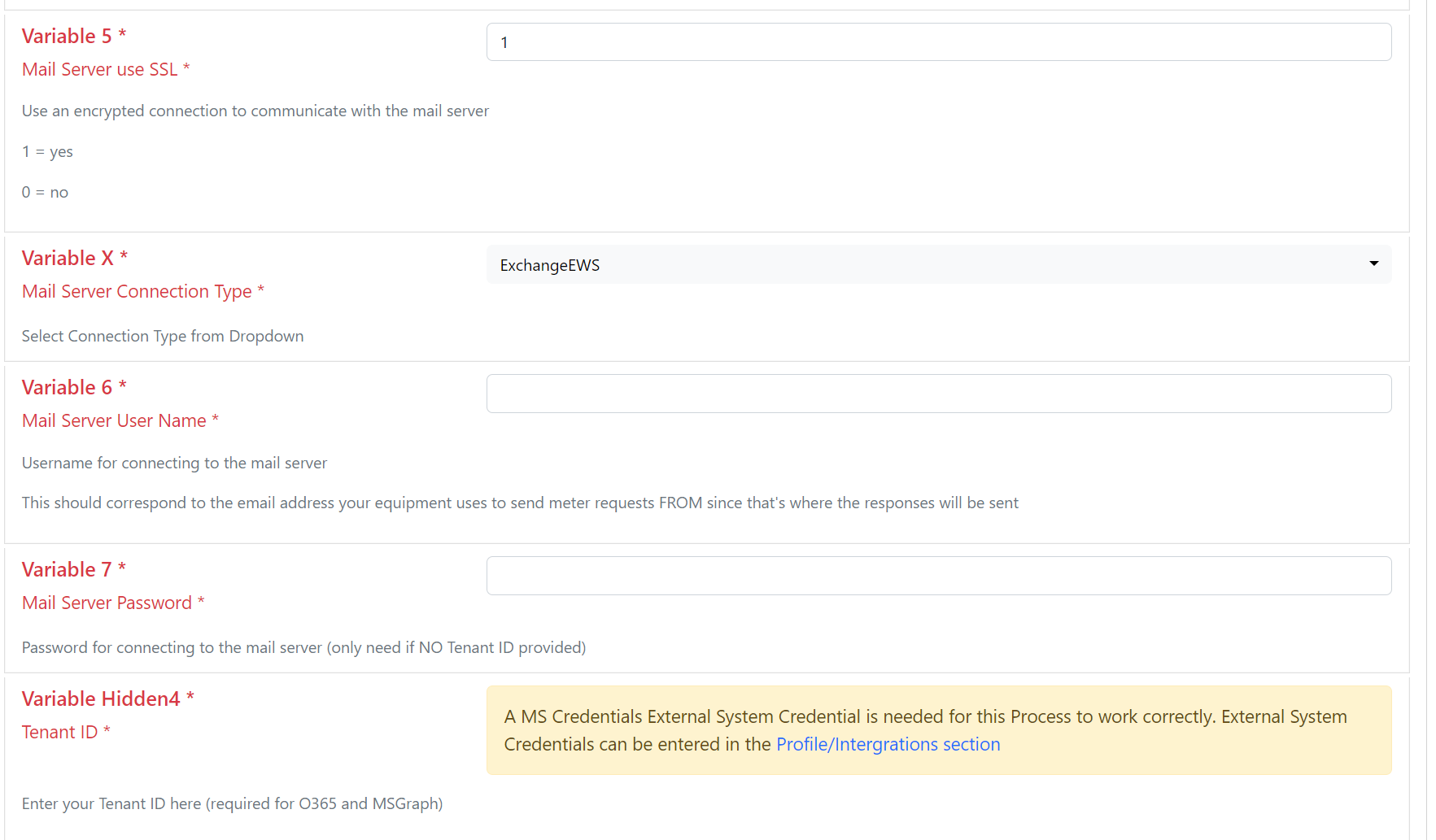The image size is (1436, 840).
Task: Focus the Mail Server Password field
Action: (x=939, y=576)
